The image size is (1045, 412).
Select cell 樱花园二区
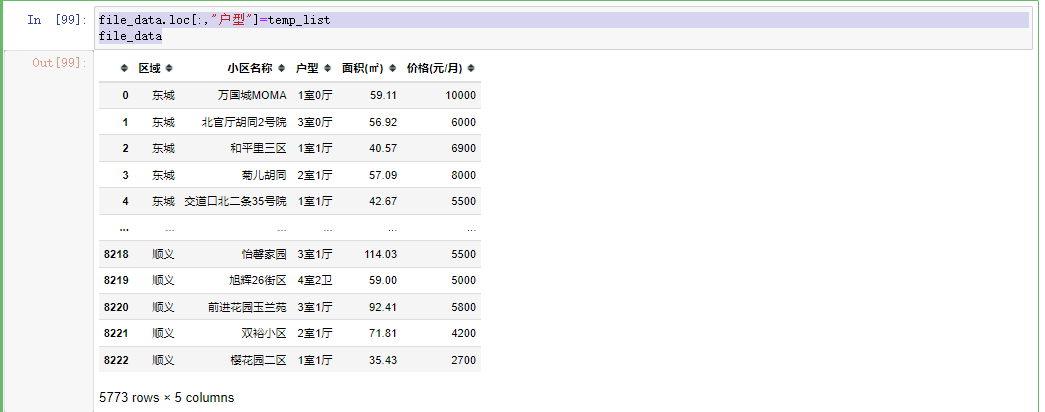coord(258,360)
